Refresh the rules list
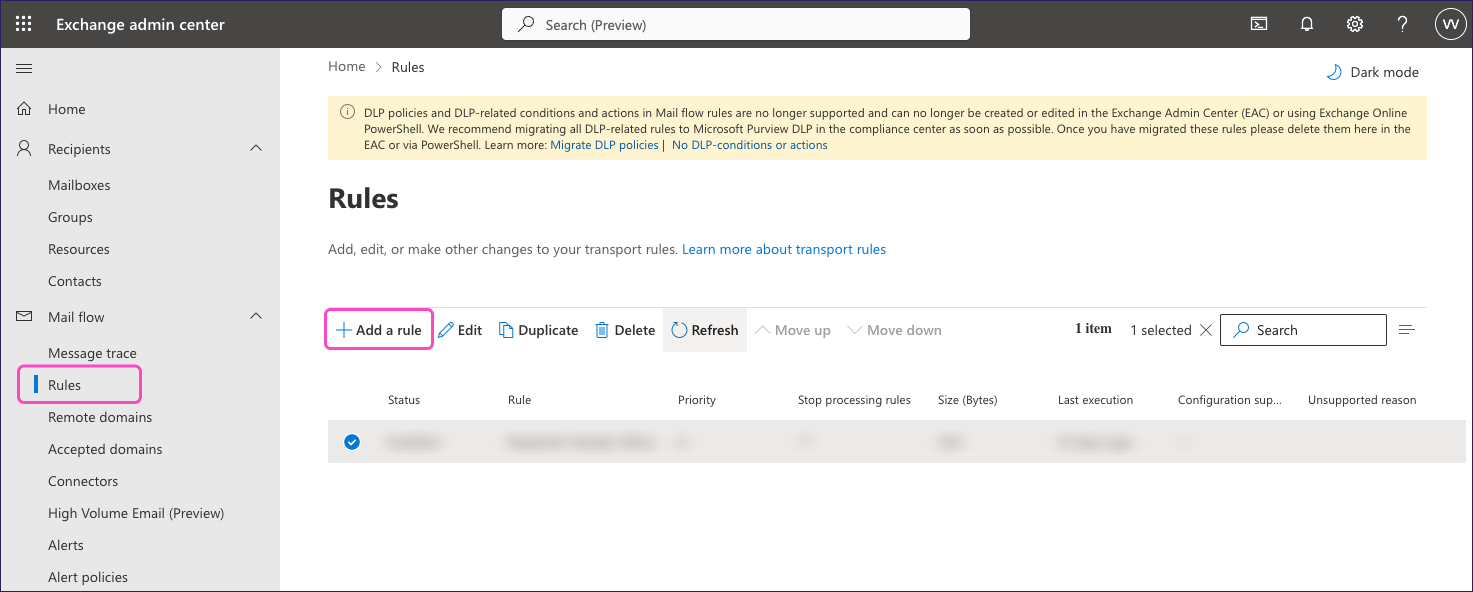Image resolution: width=1473 pixels, height=592 pixels. point(679,329)
